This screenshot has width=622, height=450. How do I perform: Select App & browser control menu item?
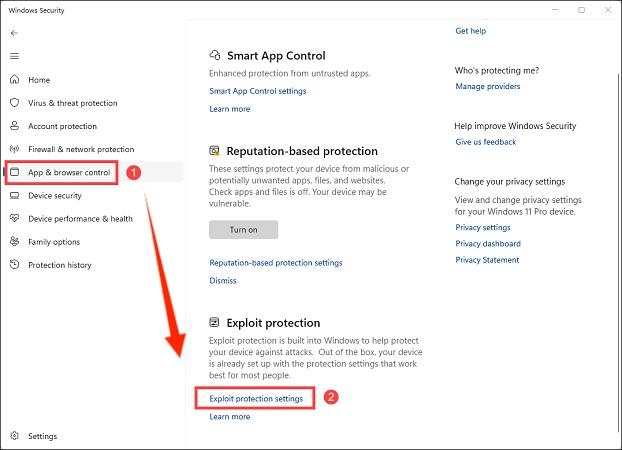click(x=69, y=173)
